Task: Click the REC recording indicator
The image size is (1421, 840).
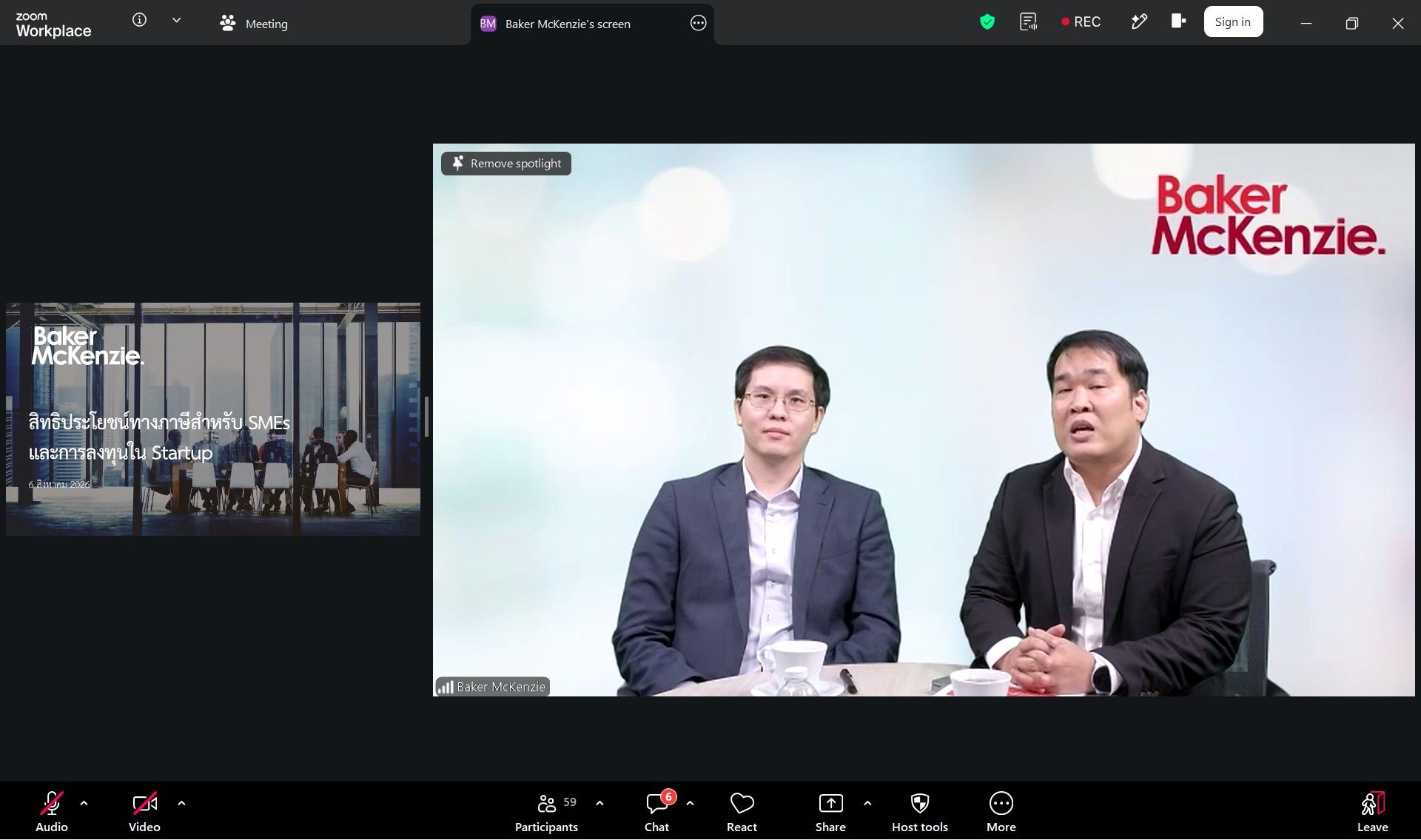Action: [x=1081, y=22]
